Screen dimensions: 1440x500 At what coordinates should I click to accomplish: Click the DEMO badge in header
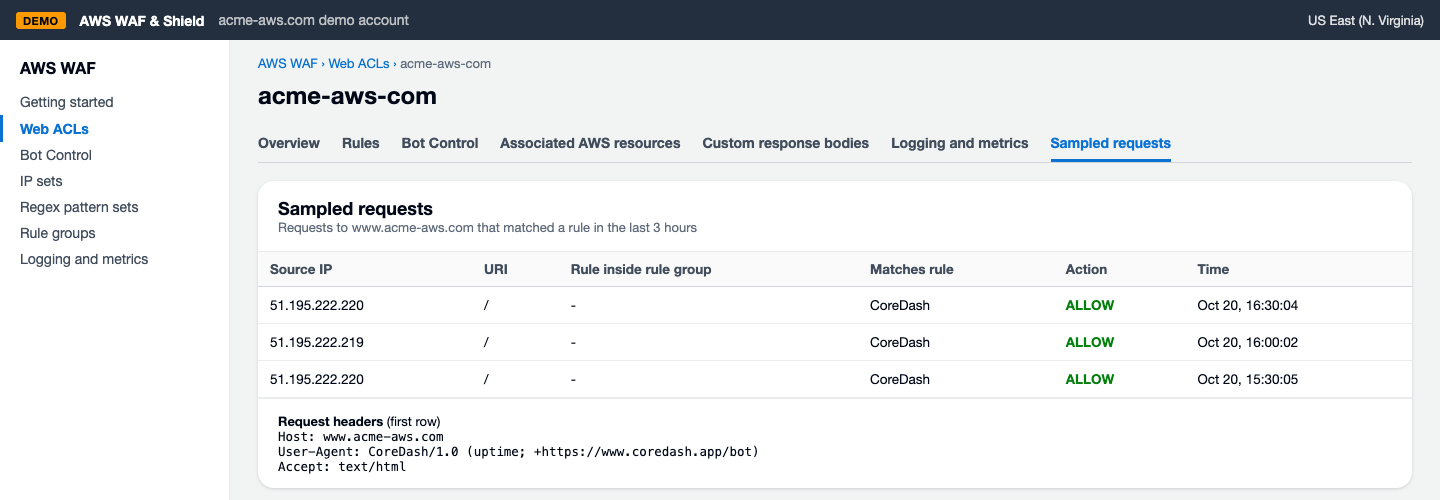click(x=41, y=20)
